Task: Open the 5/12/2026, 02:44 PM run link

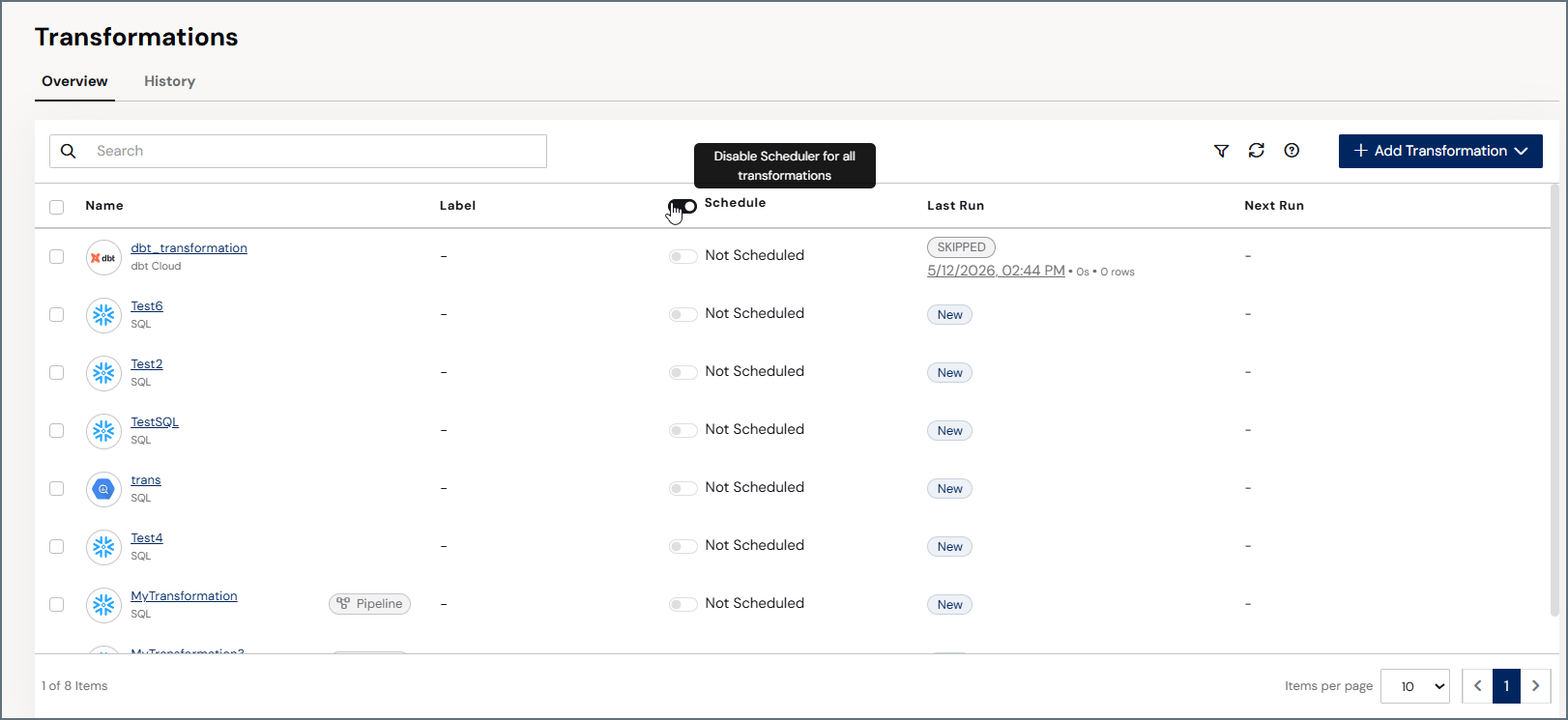Action: 996,271
